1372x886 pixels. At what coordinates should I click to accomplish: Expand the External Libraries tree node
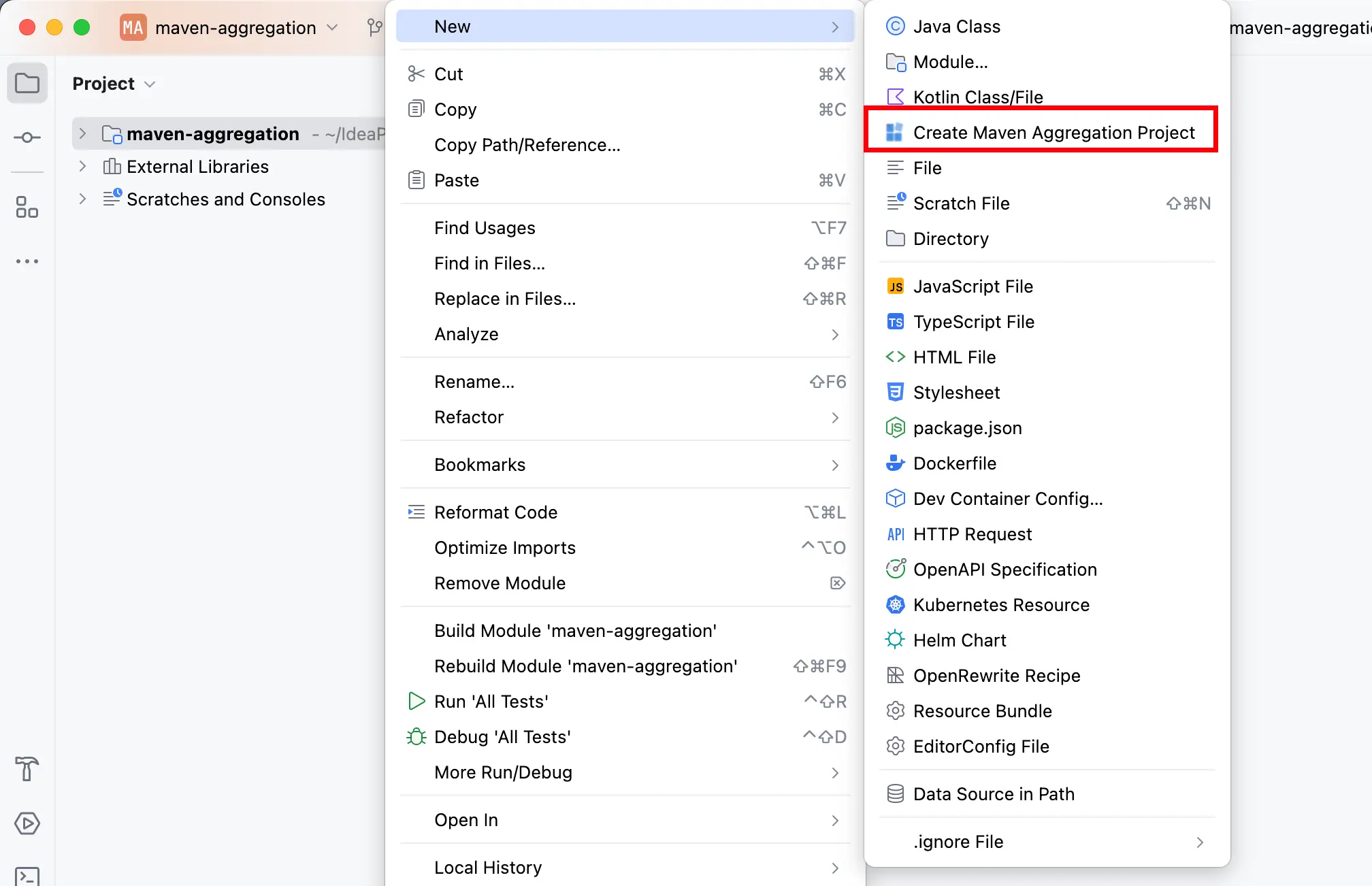click(82, 166)
